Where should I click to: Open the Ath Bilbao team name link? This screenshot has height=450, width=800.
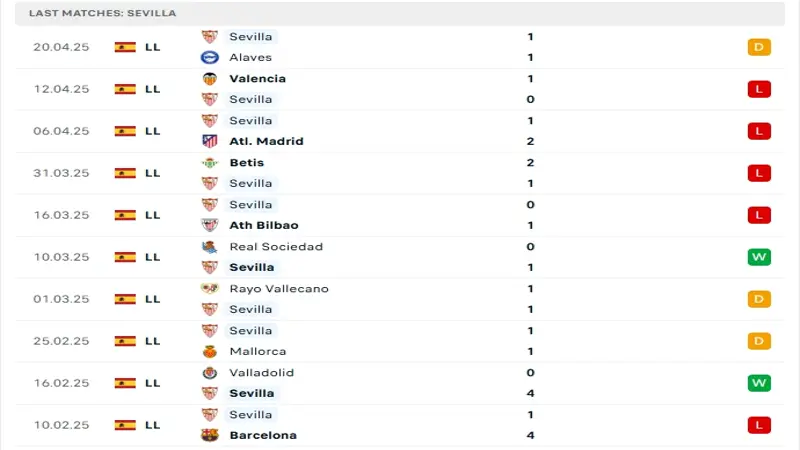point(264,225)
